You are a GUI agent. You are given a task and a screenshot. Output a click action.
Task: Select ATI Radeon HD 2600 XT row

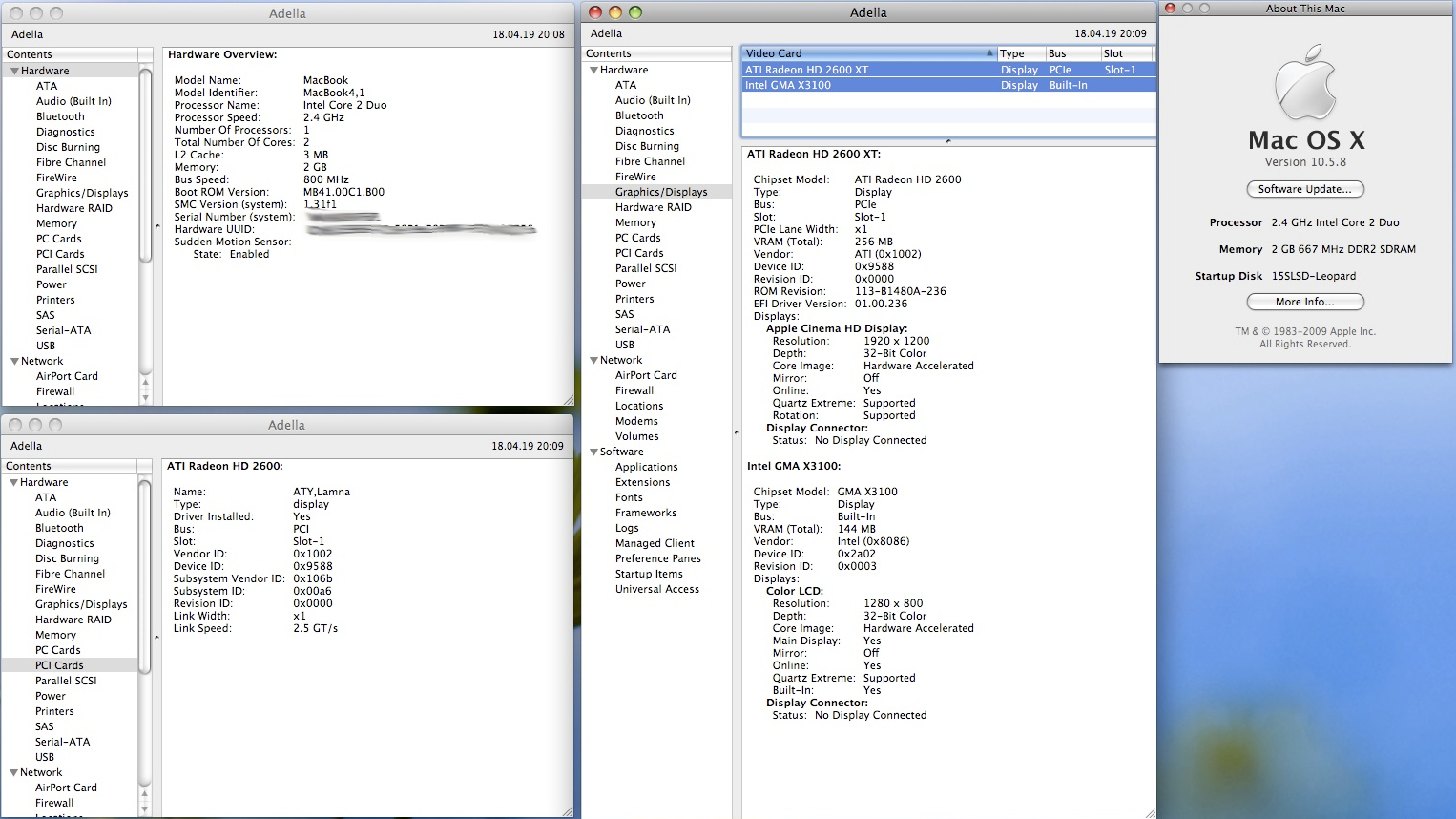point(948,70)
